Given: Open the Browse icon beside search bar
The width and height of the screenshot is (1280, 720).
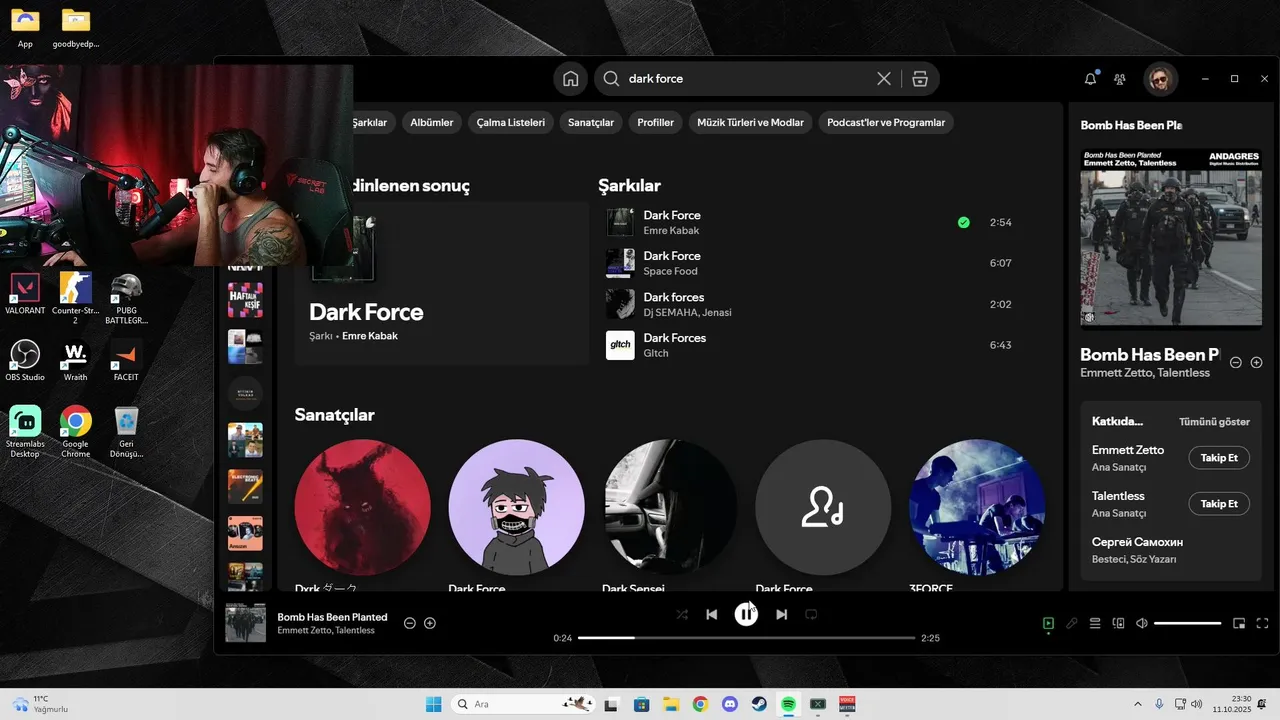Looking at the screenshot, I should pos(920,79).
